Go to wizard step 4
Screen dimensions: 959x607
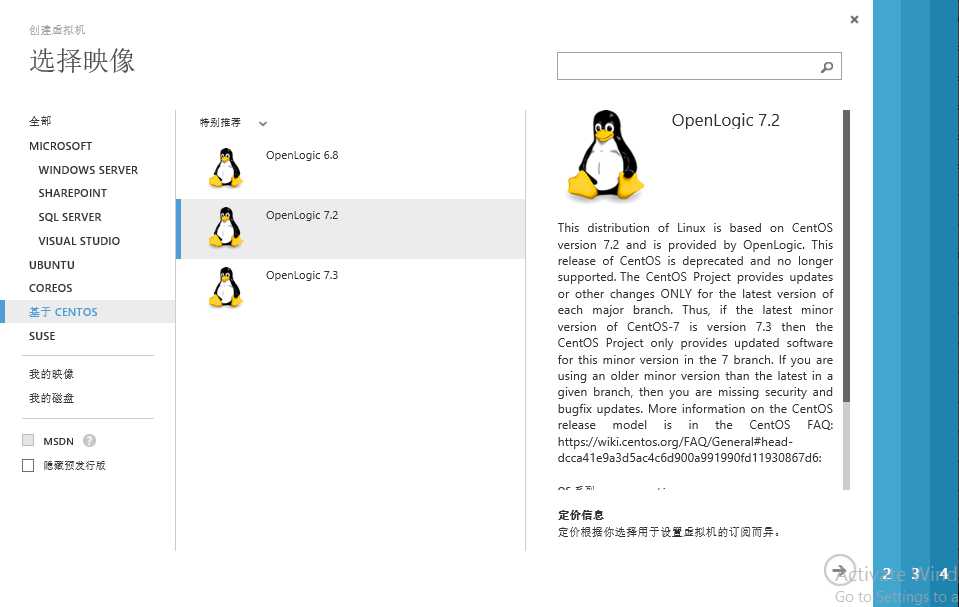[944, 573]
